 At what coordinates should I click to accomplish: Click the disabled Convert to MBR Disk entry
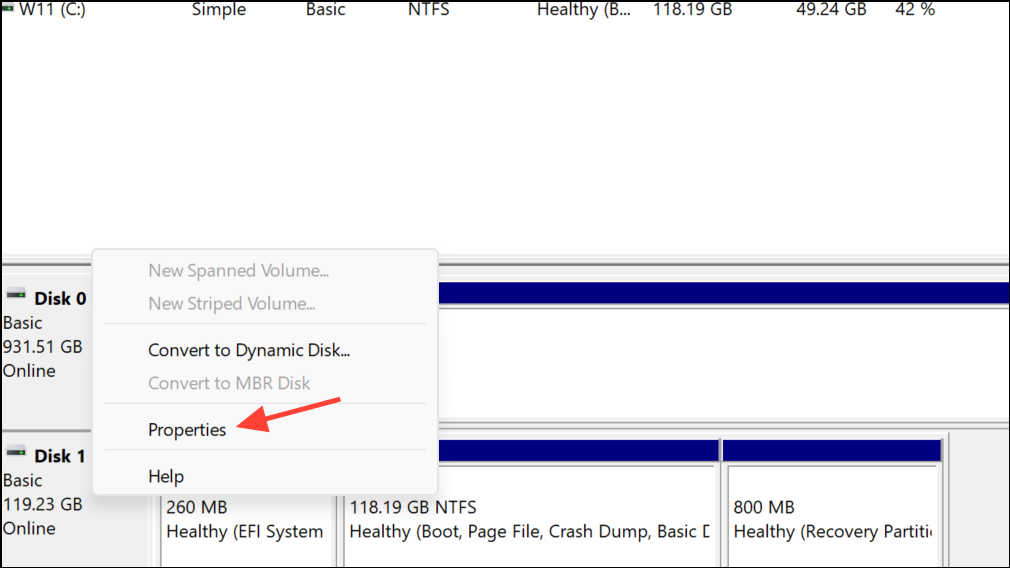[x=229, y=383]
